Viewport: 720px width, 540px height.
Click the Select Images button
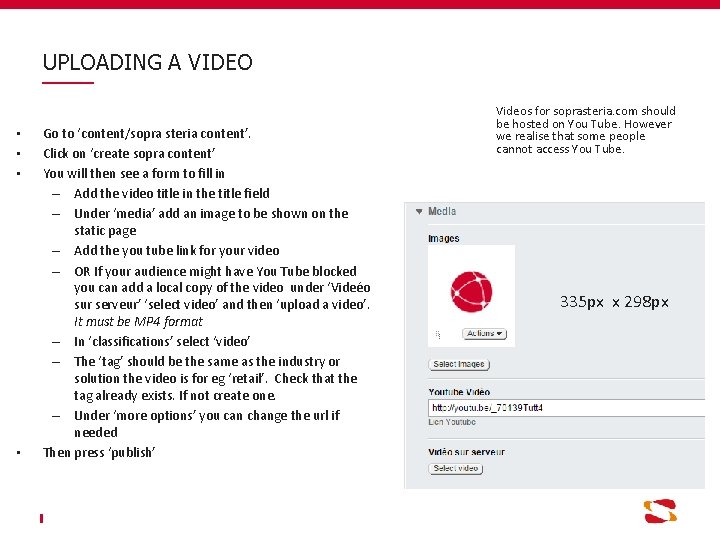(459, 364)
